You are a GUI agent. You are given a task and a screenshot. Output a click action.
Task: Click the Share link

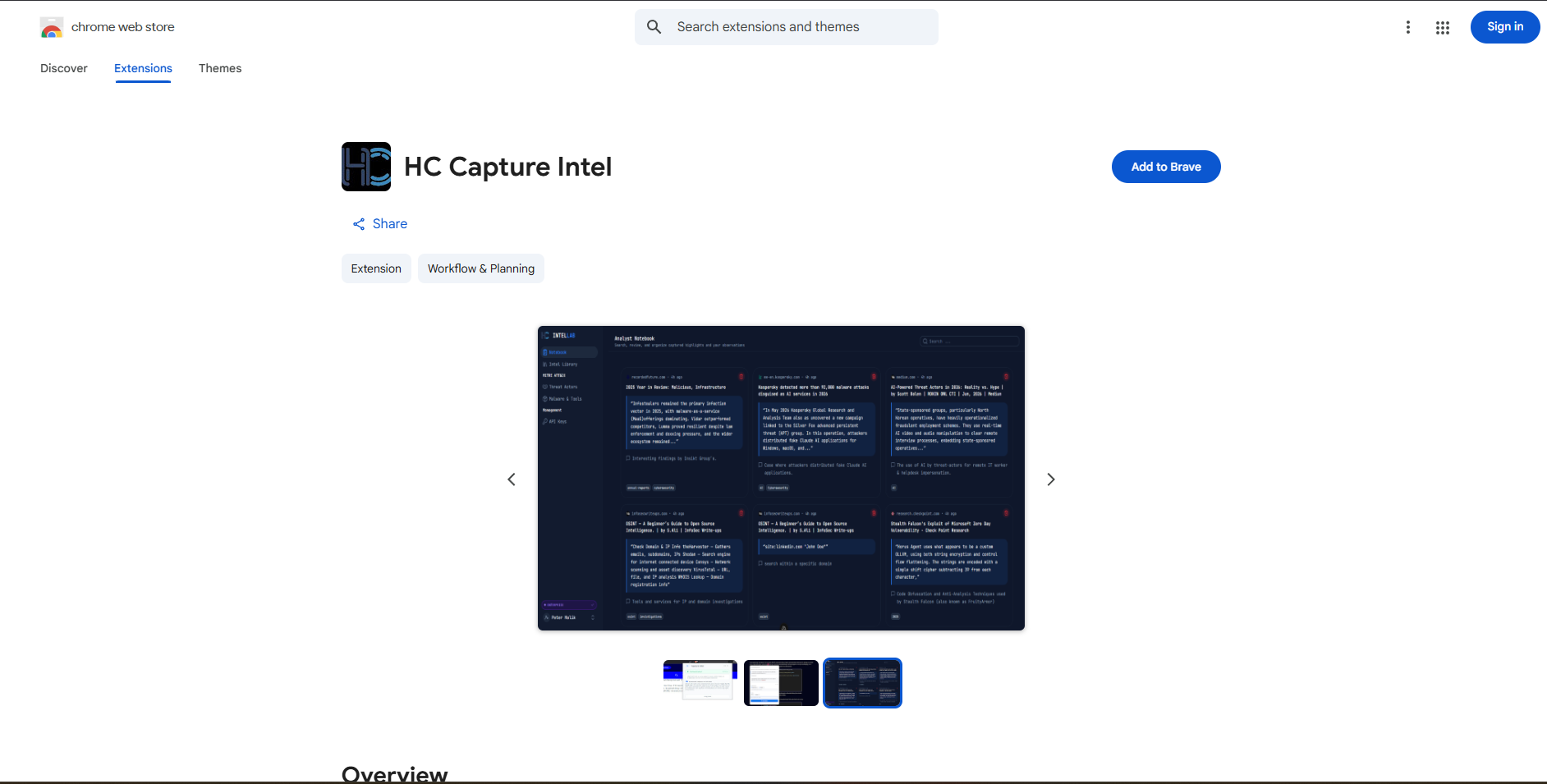(380, 224)
